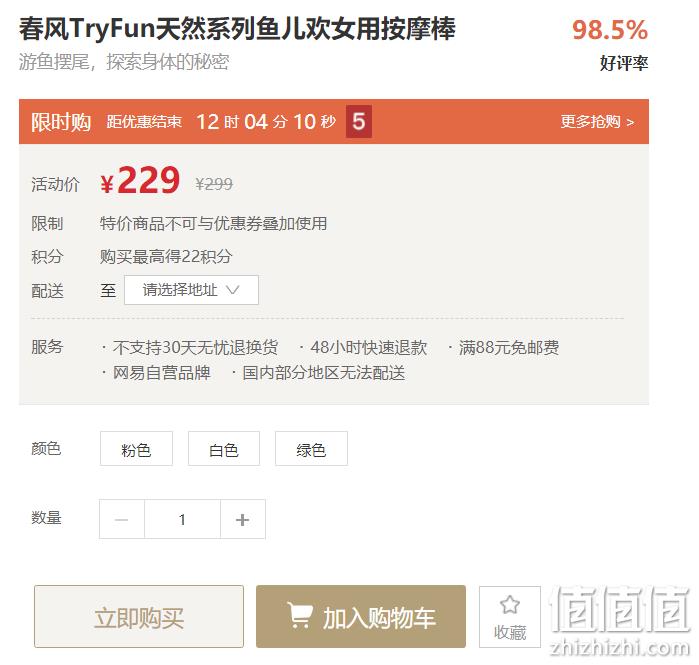Image resolution: width=699 pixels, height=665 pixels.
Task: Select the 白色 color option
Action: 224,449
